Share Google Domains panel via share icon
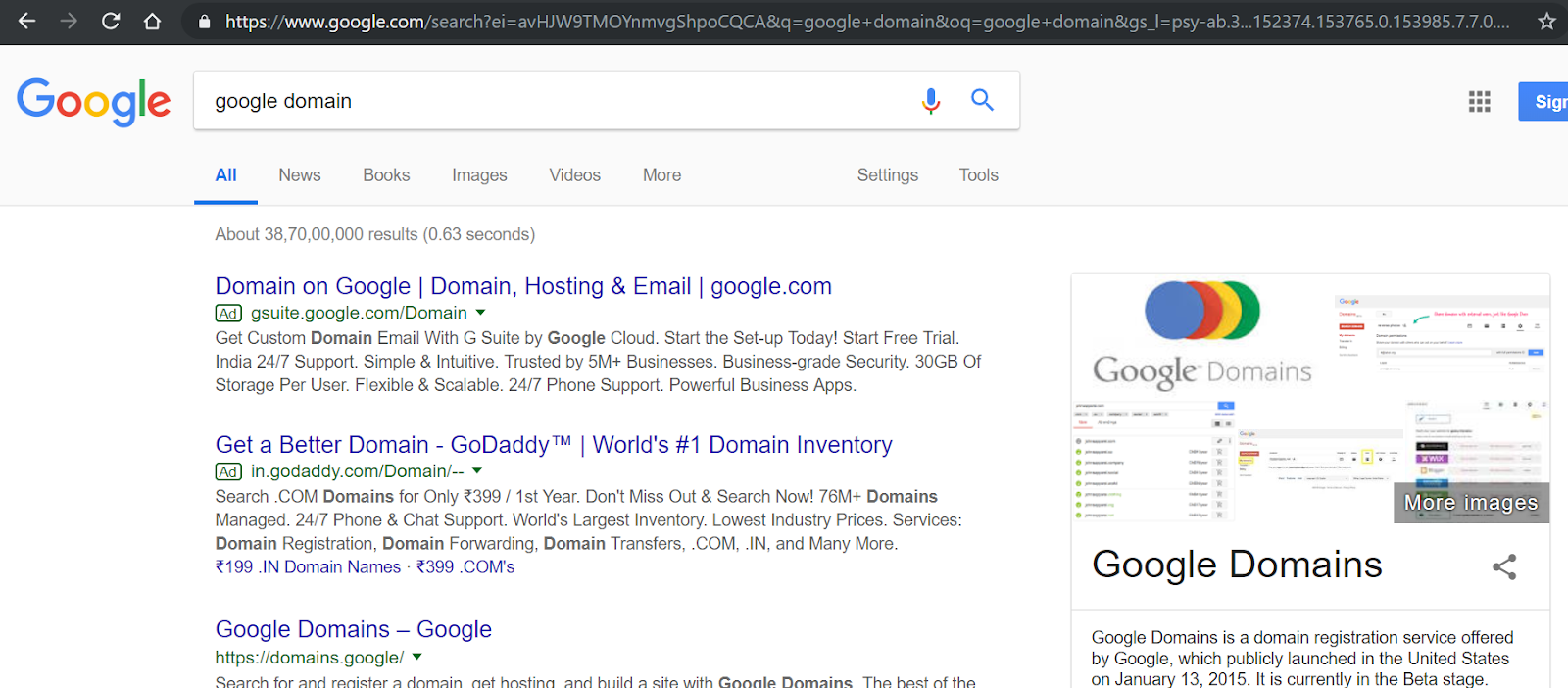This screenshot has width=1568, height=688. 1504,566
